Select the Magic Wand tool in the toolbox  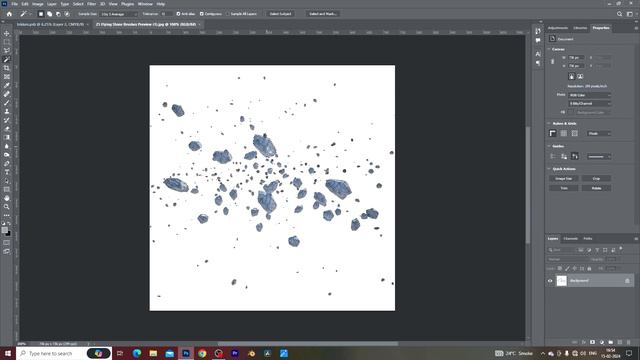pos(7,59)
